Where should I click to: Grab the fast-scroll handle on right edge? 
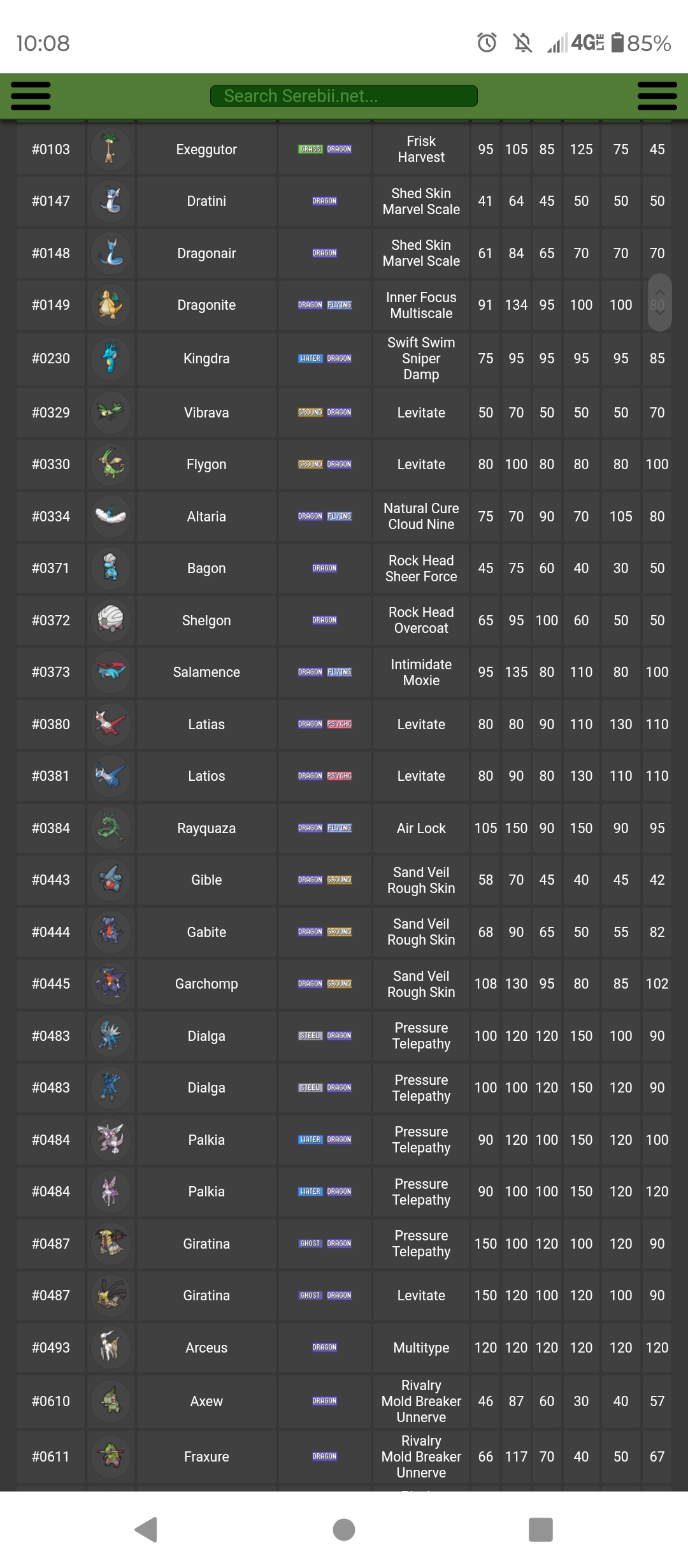click(x=660, y=302)
